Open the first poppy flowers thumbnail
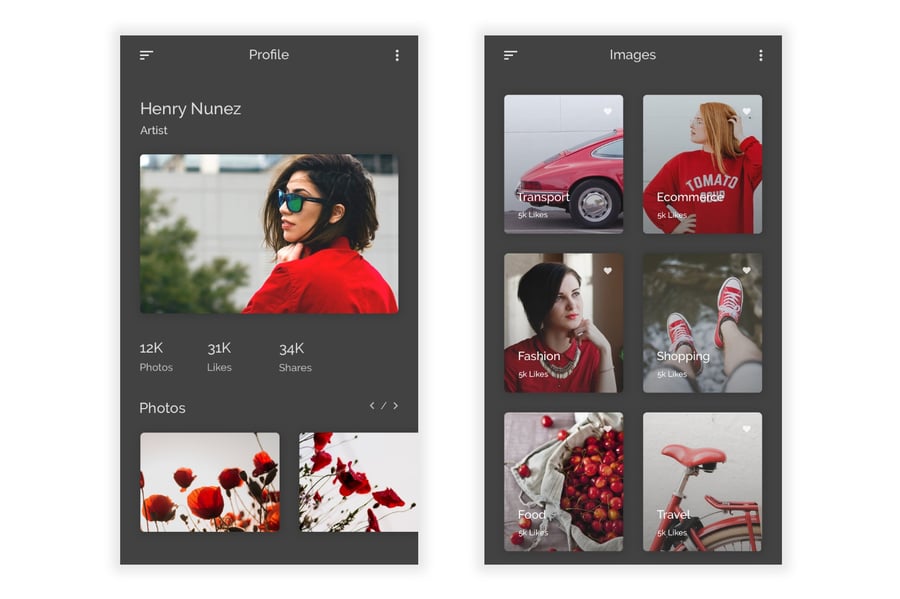Screen dimensions: 900x599 pyautogui.click(x=210, y=482)
